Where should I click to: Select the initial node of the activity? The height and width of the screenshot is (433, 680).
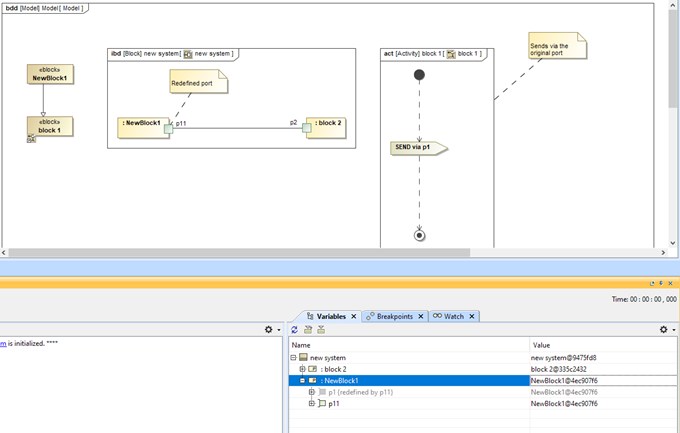(x=419, y=75)
